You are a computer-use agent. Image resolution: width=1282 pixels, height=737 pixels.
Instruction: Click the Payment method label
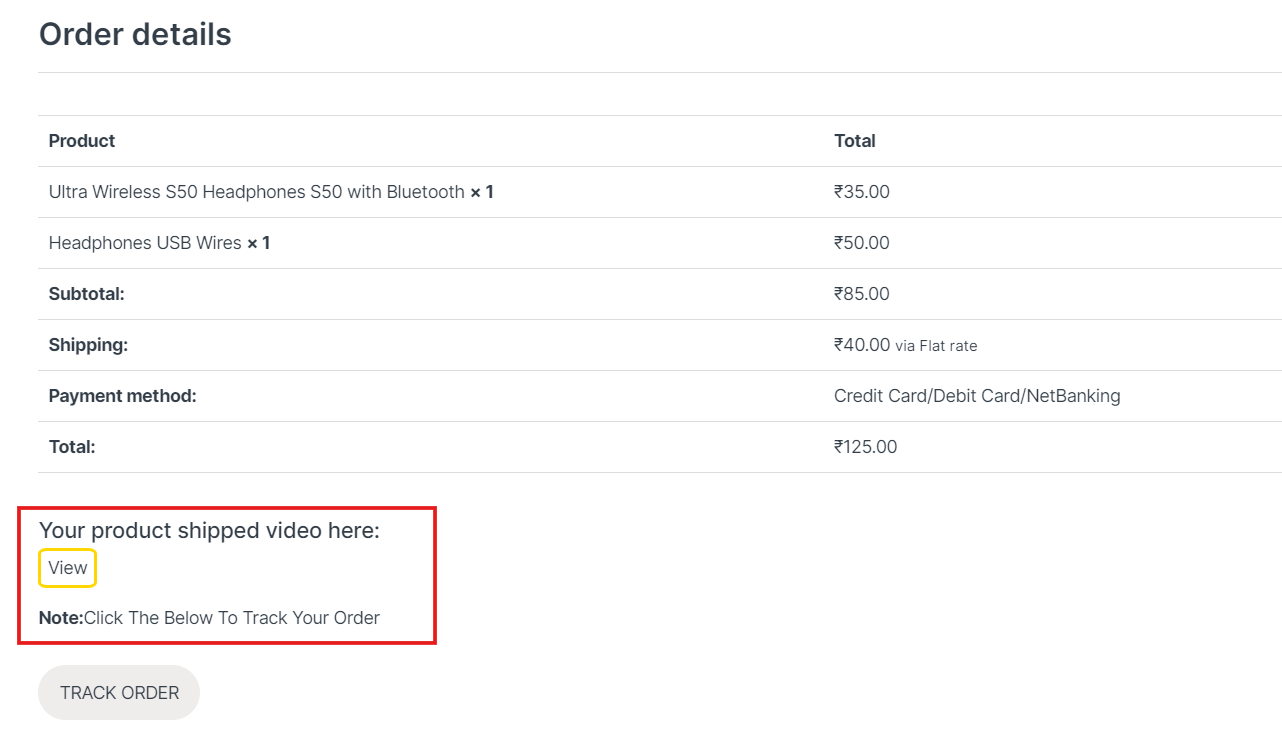(122, 396)
